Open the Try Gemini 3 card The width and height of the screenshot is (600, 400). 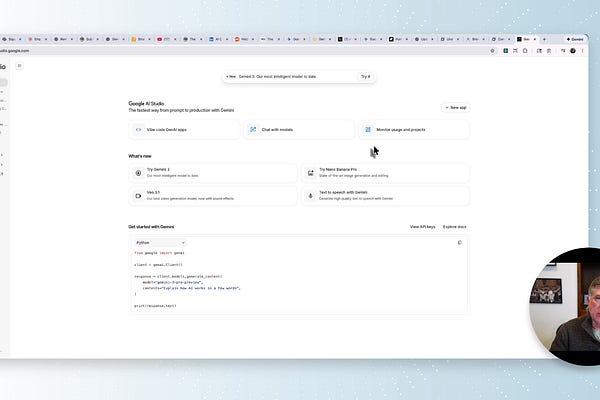[213, 173]
